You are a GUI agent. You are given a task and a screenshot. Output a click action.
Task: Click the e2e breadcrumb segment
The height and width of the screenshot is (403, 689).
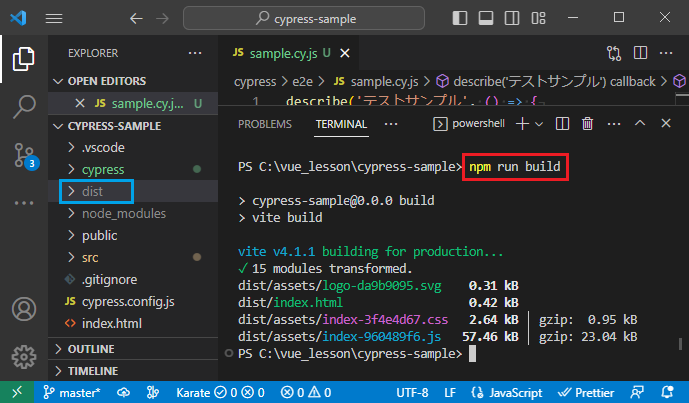tap(302, 82)
